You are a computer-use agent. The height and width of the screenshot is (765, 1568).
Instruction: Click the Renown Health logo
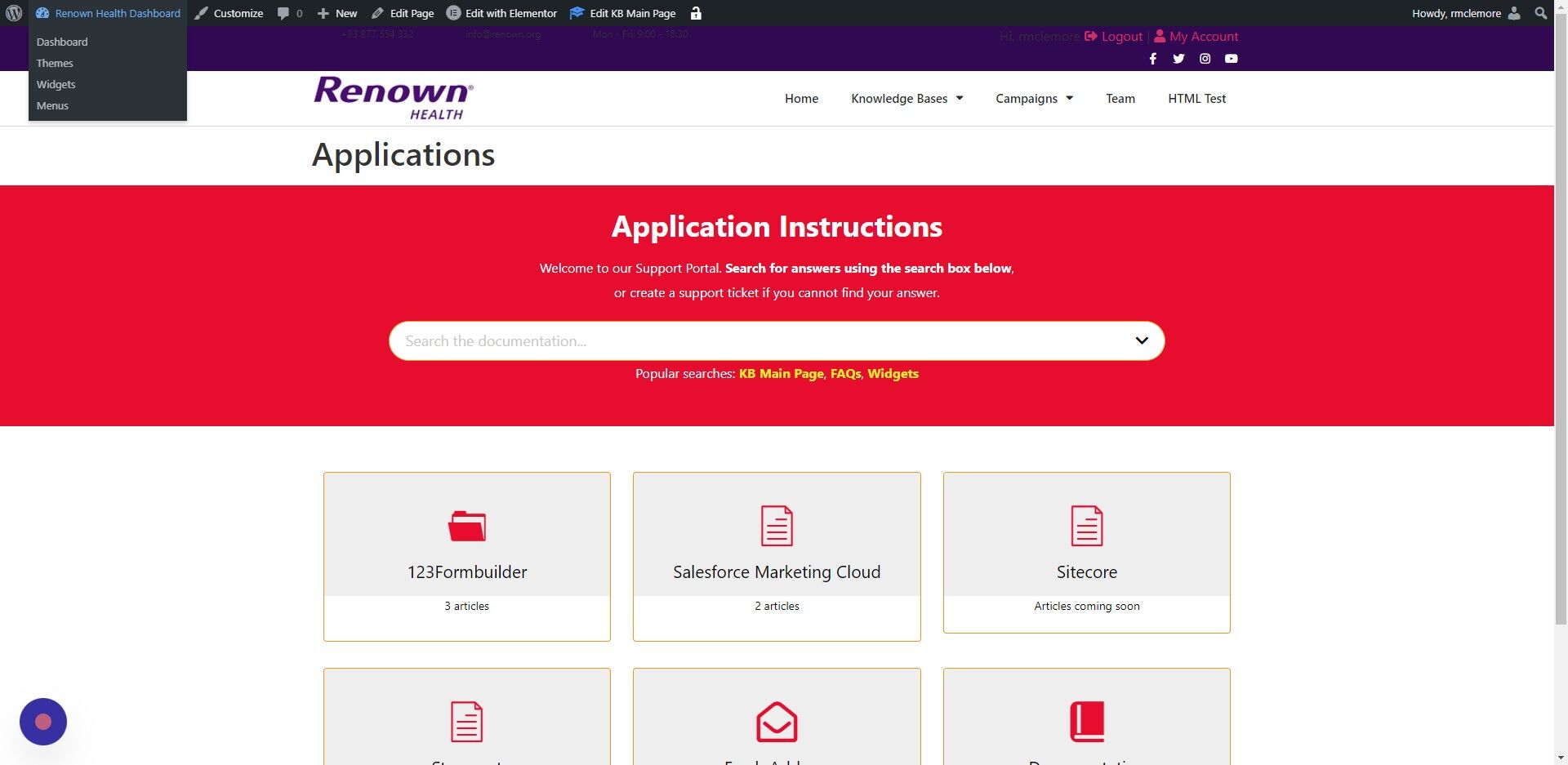click(394, 98)
